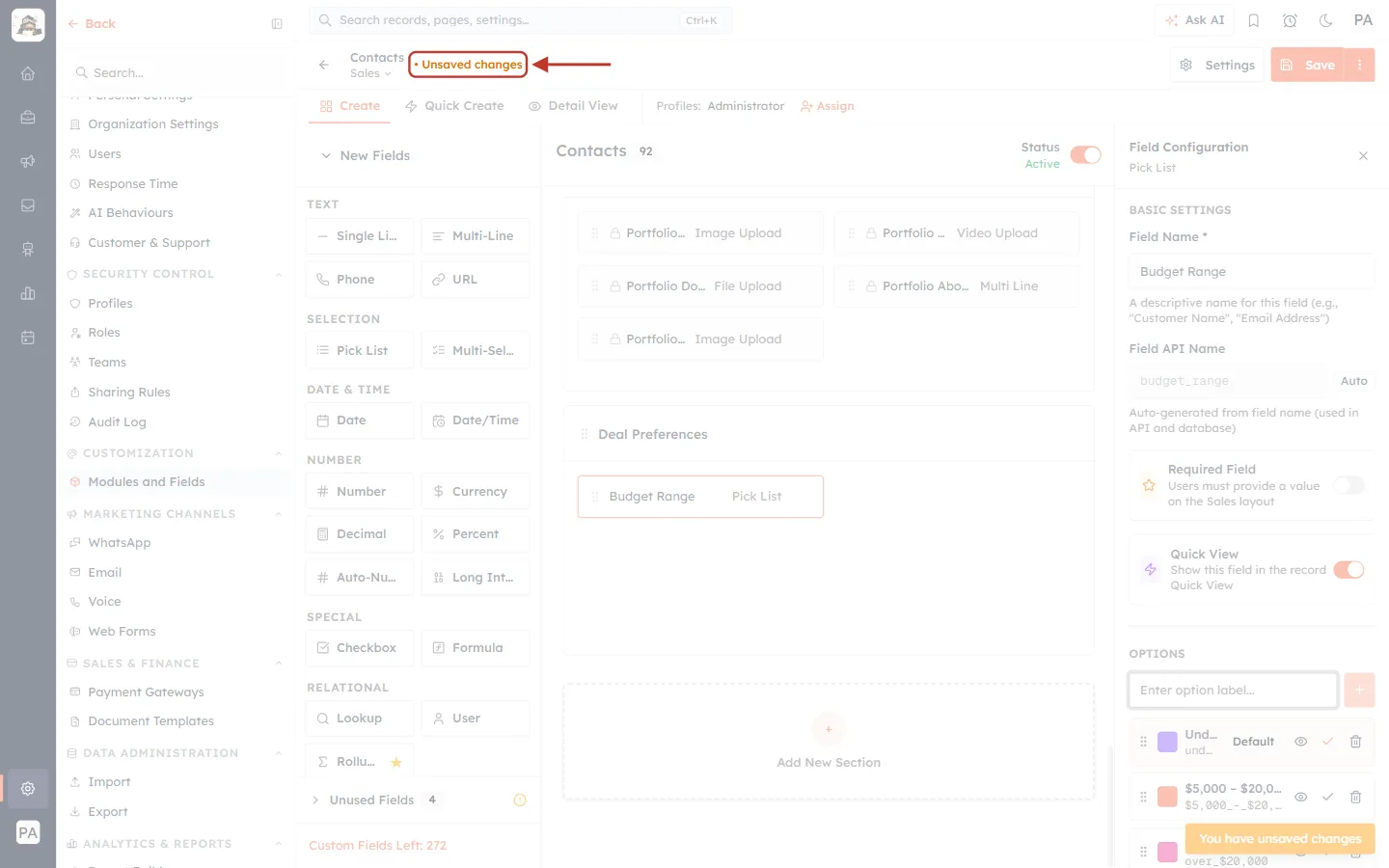Click the sidebar Search field
Image resolution: width=1389 pixels, height=868 pixels.
[x=176, y=72]
